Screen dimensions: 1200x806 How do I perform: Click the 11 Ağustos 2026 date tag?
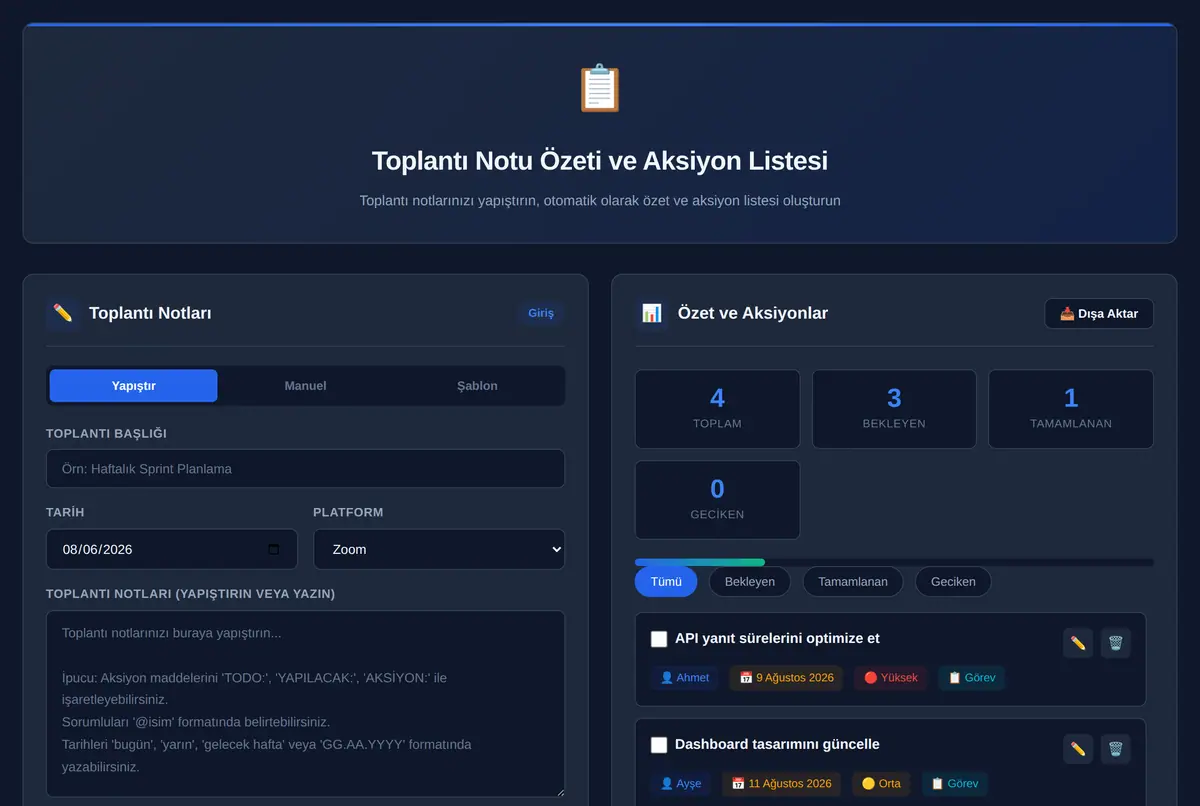click(782, 784)
